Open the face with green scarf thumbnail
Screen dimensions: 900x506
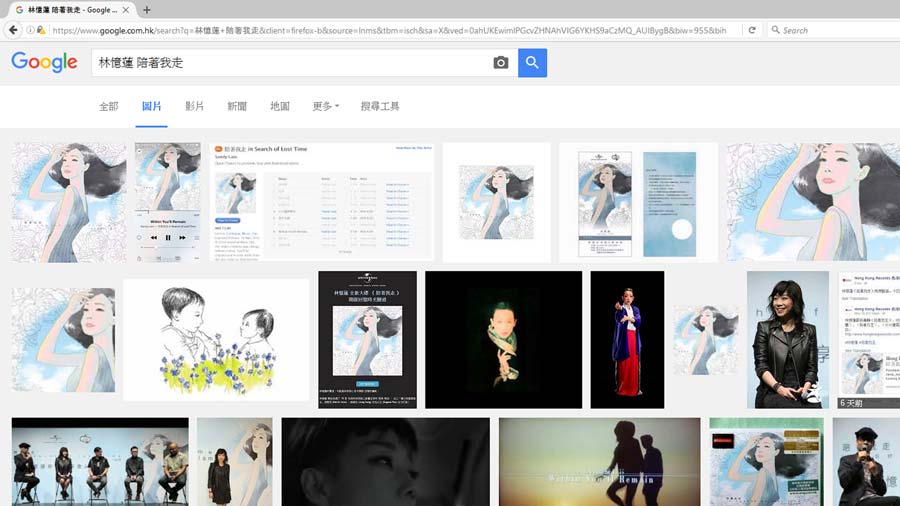click(503, 340)
